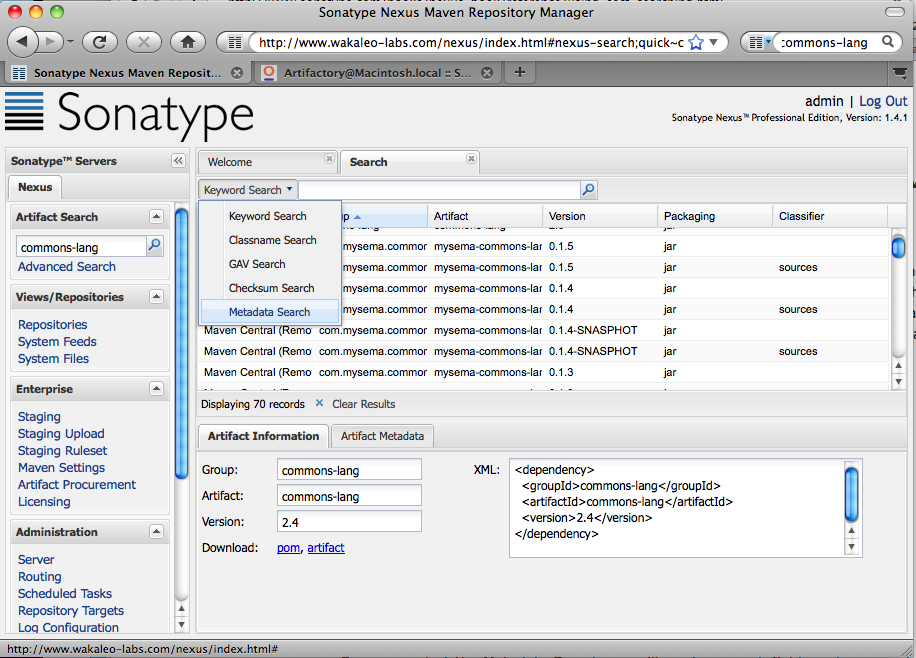Download the artifact file
This screenshot has height=658, width=916.
[x=326, y=548]
